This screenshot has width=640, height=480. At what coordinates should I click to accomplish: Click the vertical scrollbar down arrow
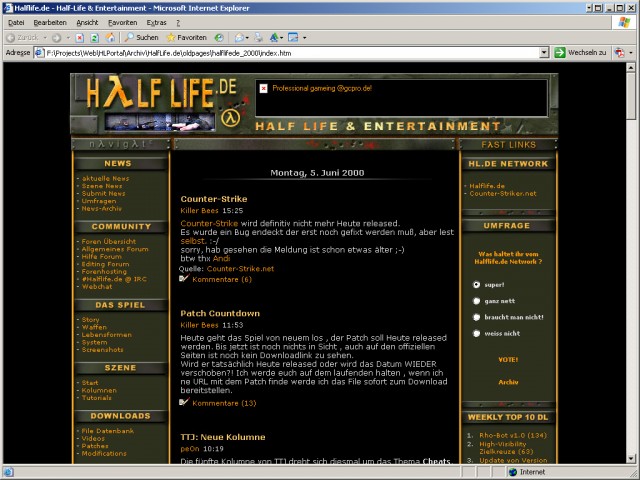click(x=631, y=458)
